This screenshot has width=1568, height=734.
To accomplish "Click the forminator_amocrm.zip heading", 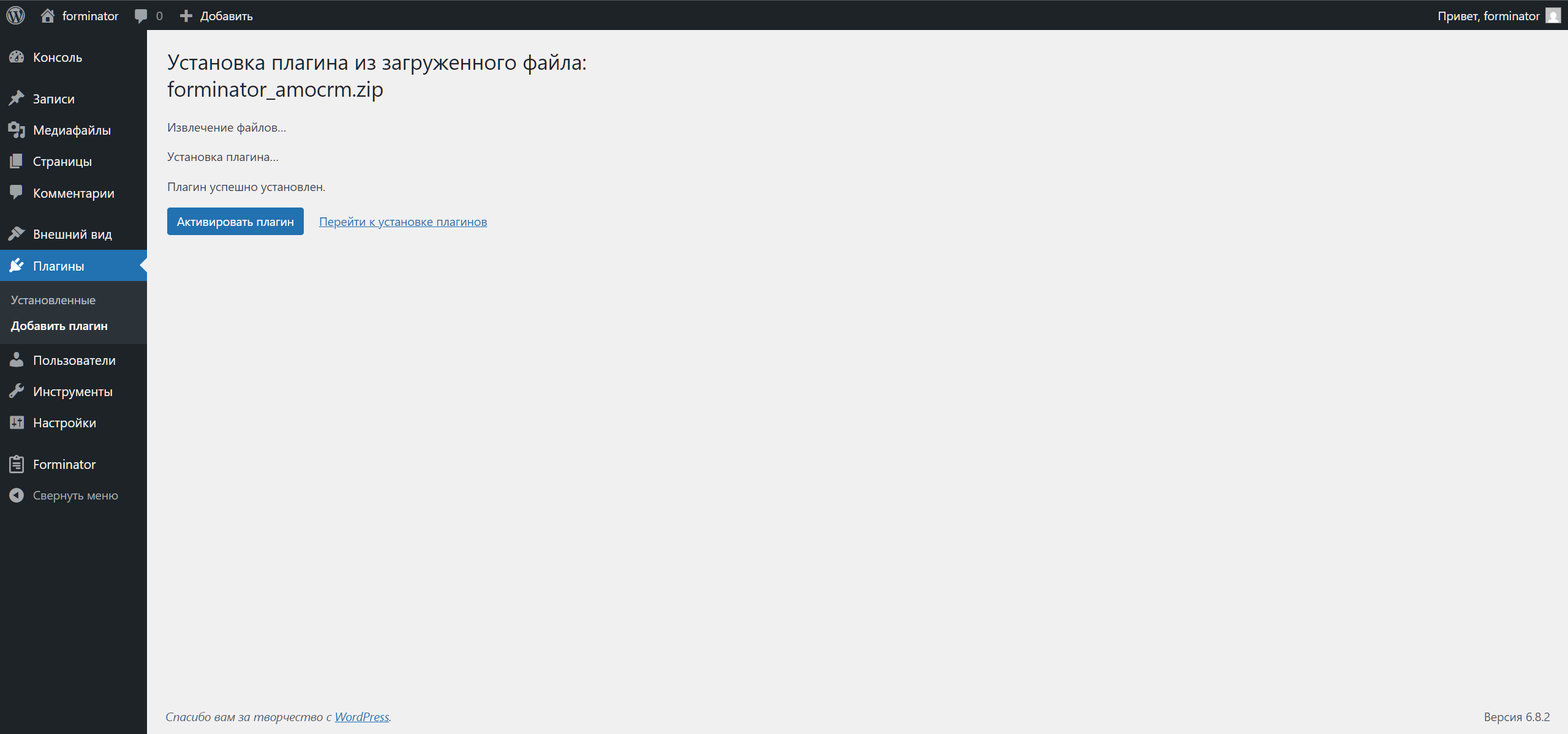I will pyautogui.click(x=275, y=89).
